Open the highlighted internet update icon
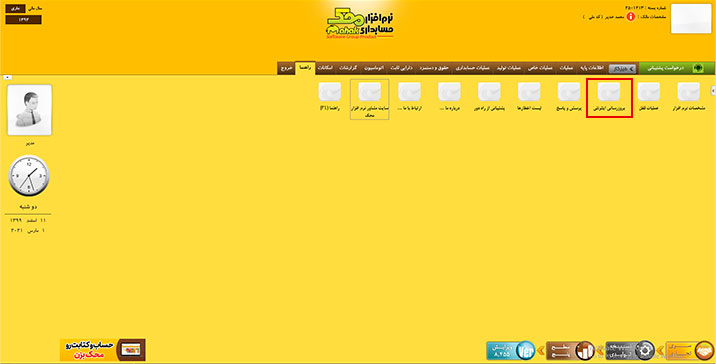 click(609, 98)
